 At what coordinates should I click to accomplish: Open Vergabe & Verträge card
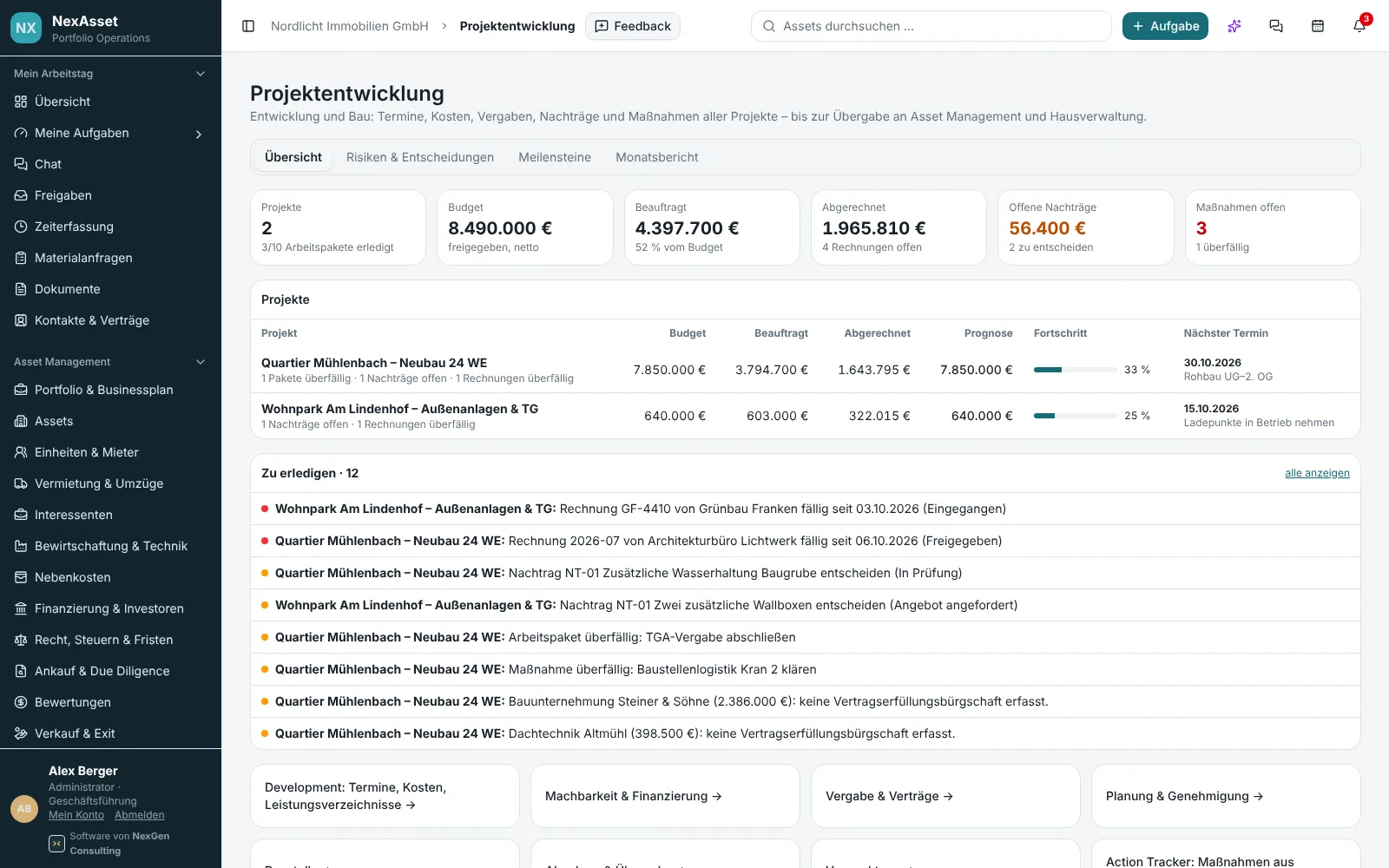click(945, 796)
